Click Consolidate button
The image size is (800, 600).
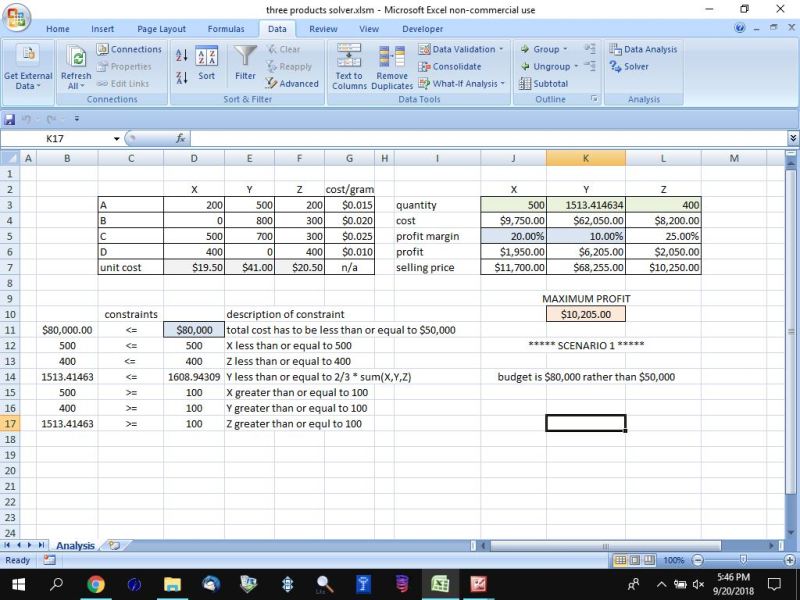[449, 66]
